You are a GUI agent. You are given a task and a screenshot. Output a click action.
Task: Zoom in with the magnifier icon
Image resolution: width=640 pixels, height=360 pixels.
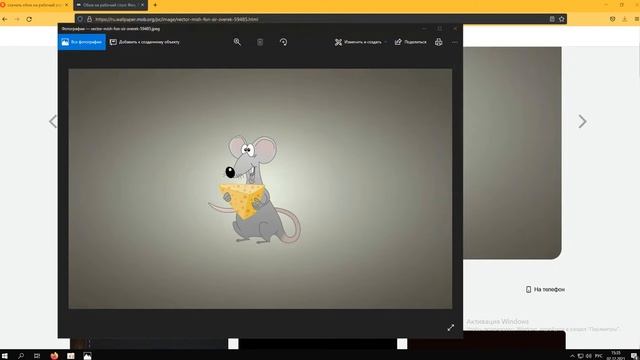pyautogui.click(x=237, y=42)
